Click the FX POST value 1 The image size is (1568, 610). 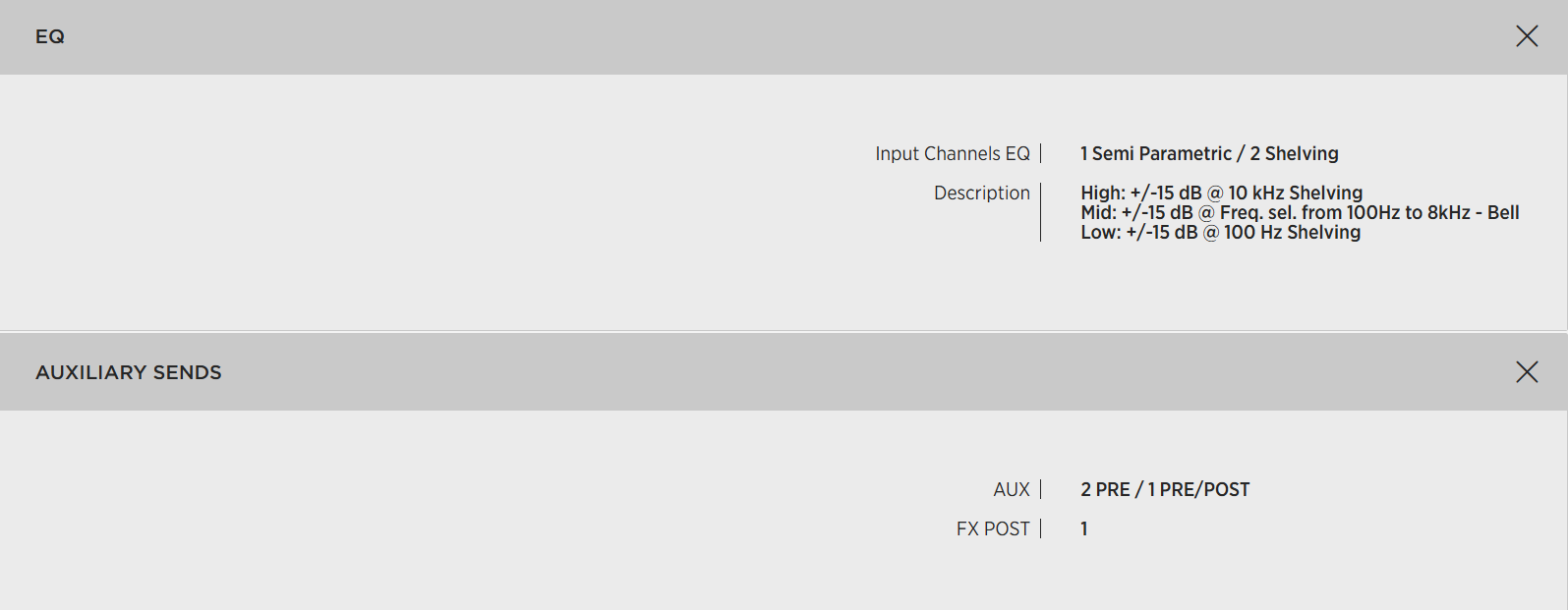click(x=1084, y=529)
